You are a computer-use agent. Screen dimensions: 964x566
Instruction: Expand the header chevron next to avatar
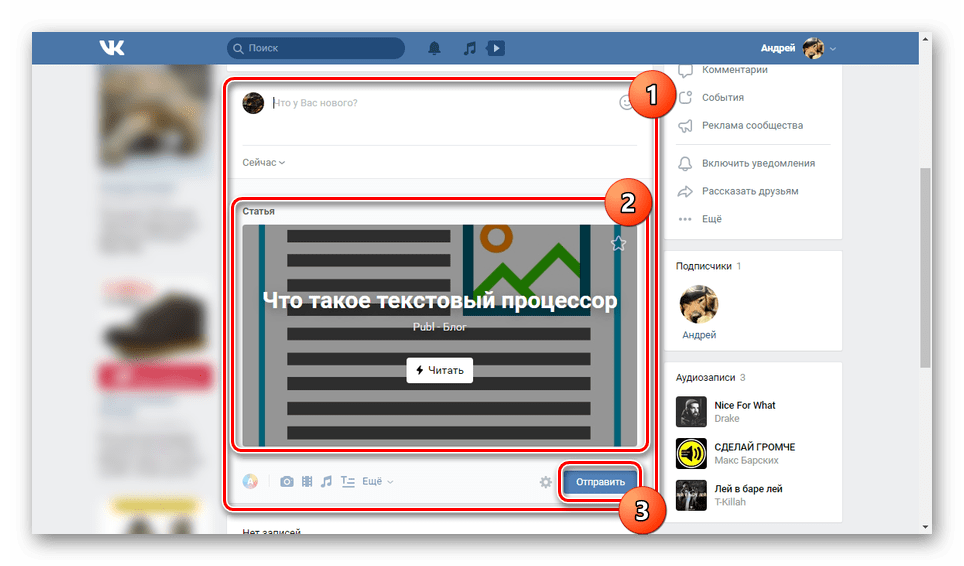[x=832, y=49]
